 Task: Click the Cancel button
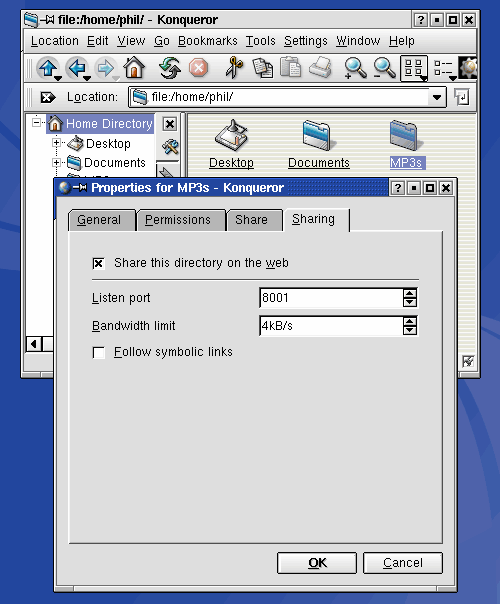tap(403, 563)
